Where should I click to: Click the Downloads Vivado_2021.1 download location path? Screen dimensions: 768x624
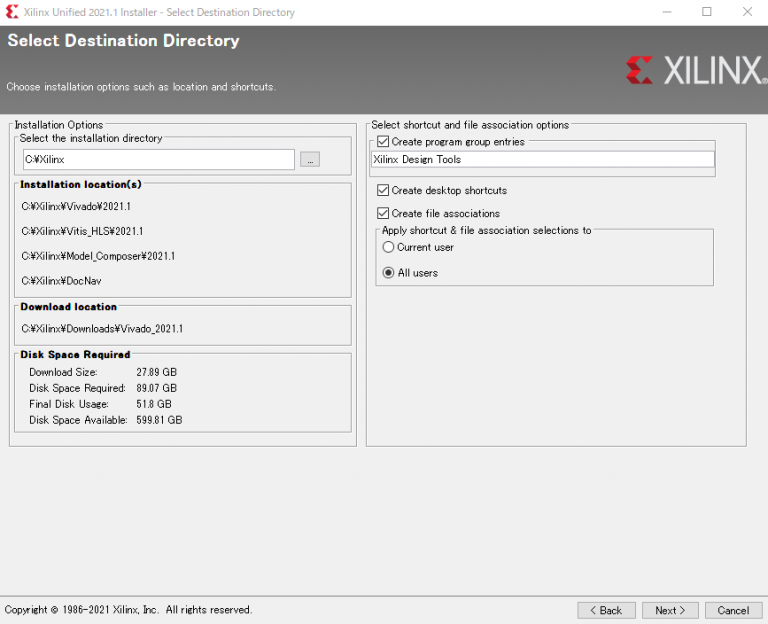[x=102, y=328]
